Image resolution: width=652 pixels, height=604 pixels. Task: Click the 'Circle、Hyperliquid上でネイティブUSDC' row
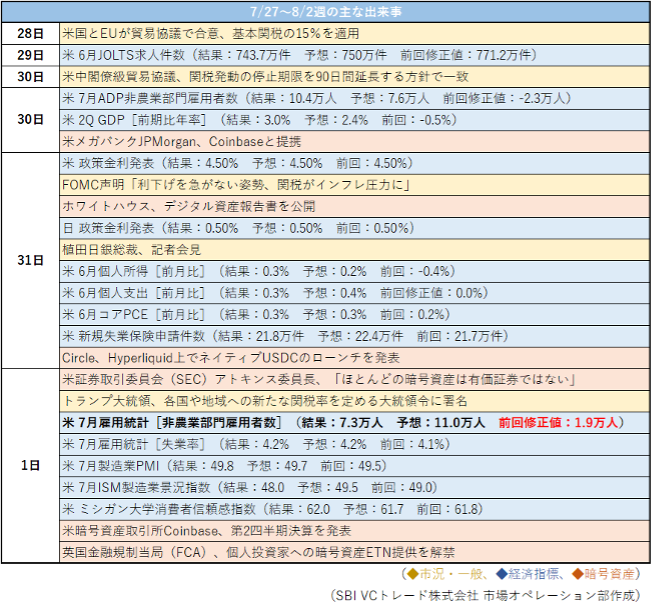[x=355, y=357]
